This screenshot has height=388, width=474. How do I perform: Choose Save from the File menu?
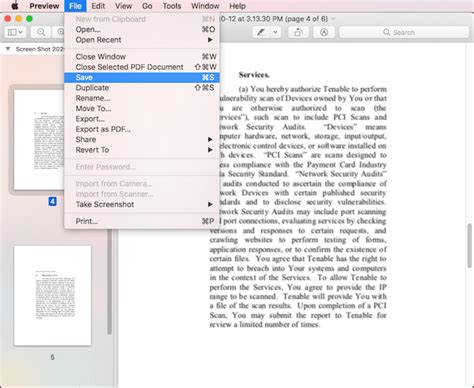[142, 77]
